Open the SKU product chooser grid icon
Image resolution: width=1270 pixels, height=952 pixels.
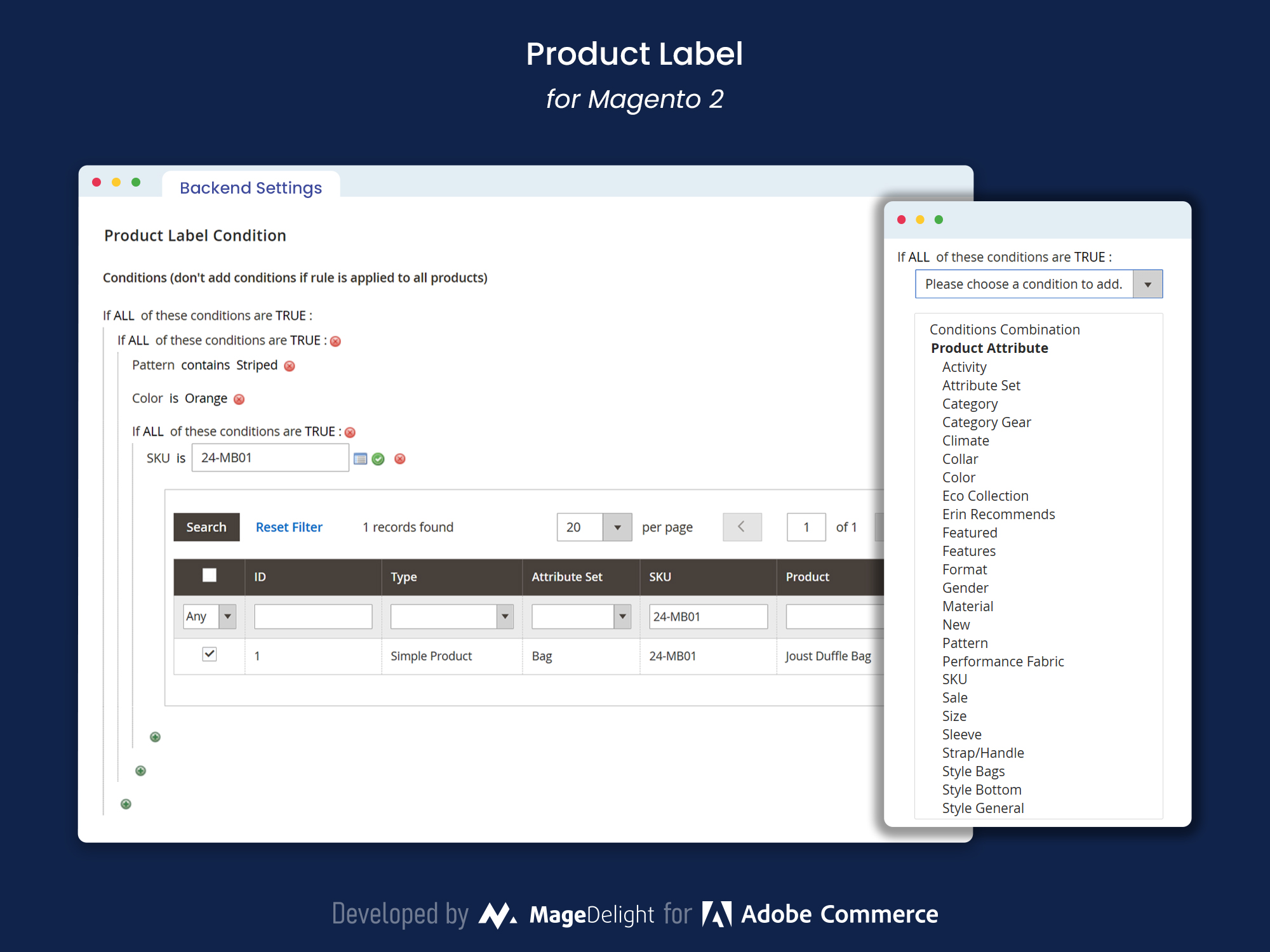(360, 459)
